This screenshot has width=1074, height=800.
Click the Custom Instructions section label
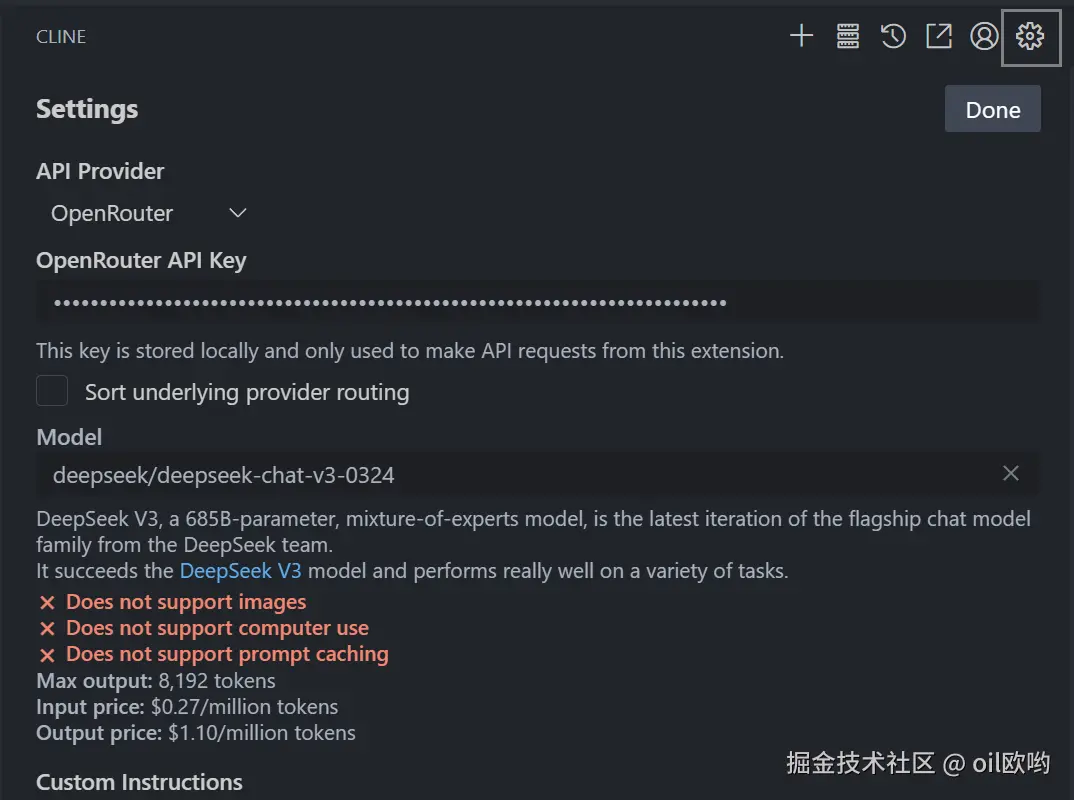[x=139, y=782]
